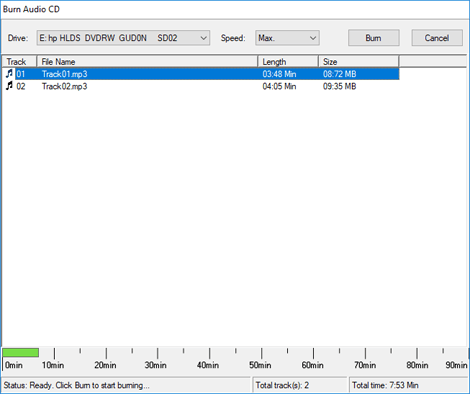Select the Track01.mp3 file name
This screenshot has height=394, width=470.
(64, 74)
